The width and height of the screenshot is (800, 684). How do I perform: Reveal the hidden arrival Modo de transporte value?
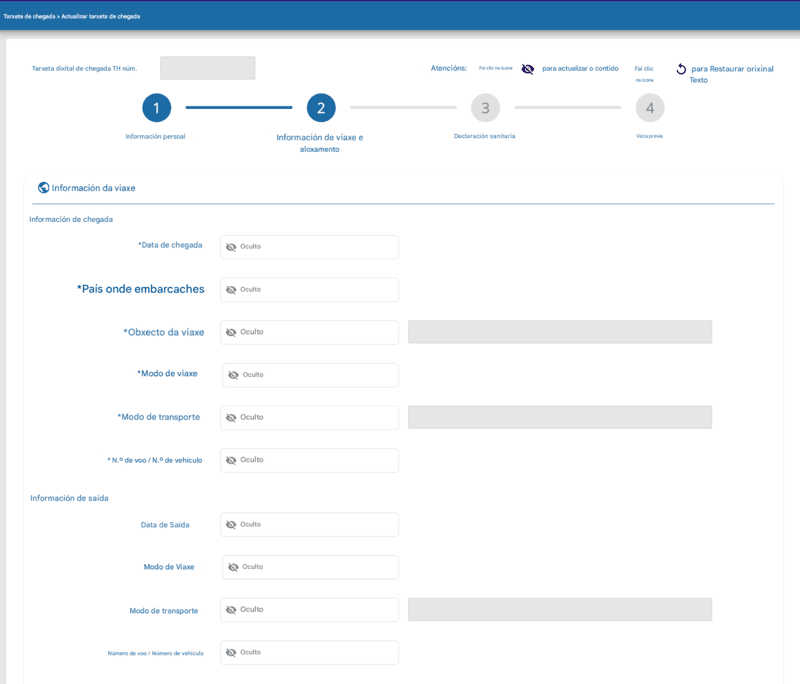coord(231,418)
